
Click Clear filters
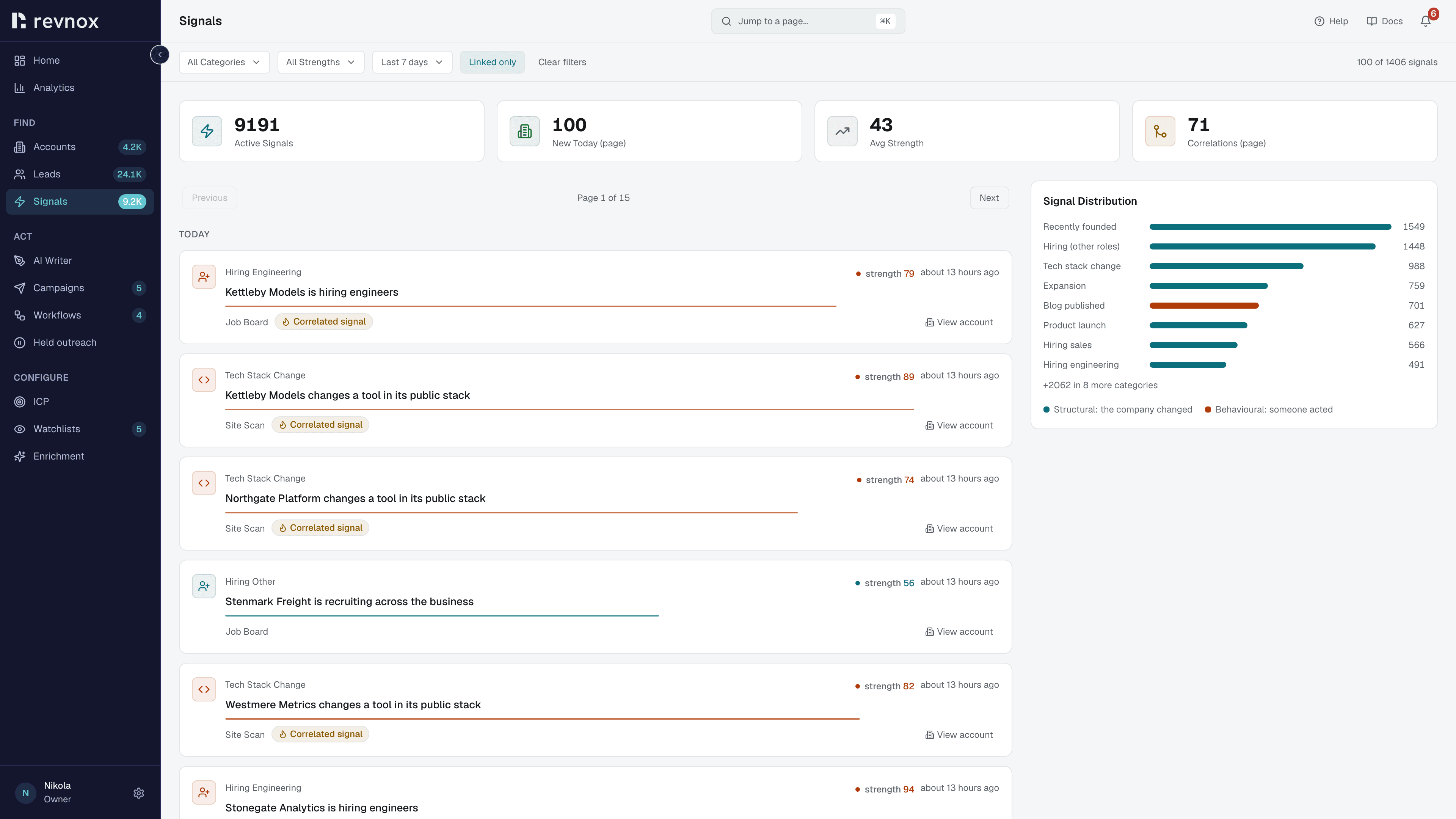click(562, 62)
